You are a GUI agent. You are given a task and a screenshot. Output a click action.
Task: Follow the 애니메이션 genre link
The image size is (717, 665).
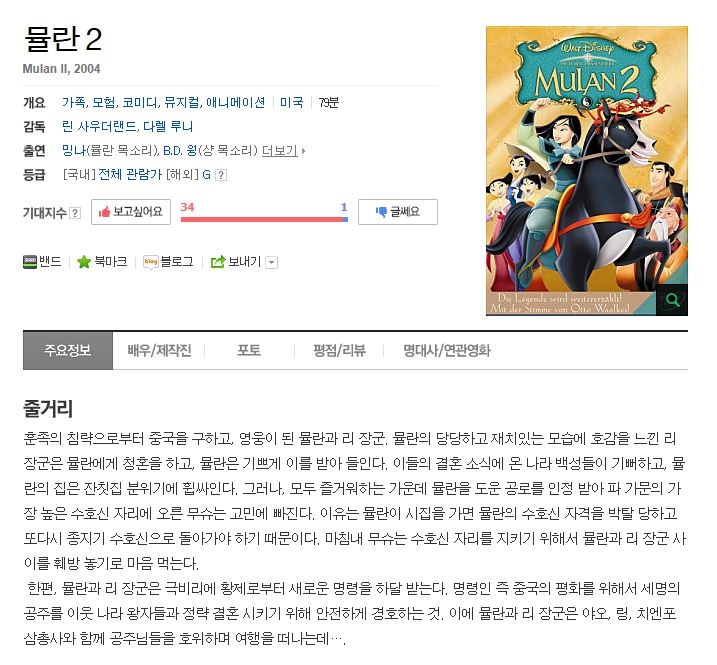pos(235,102)
